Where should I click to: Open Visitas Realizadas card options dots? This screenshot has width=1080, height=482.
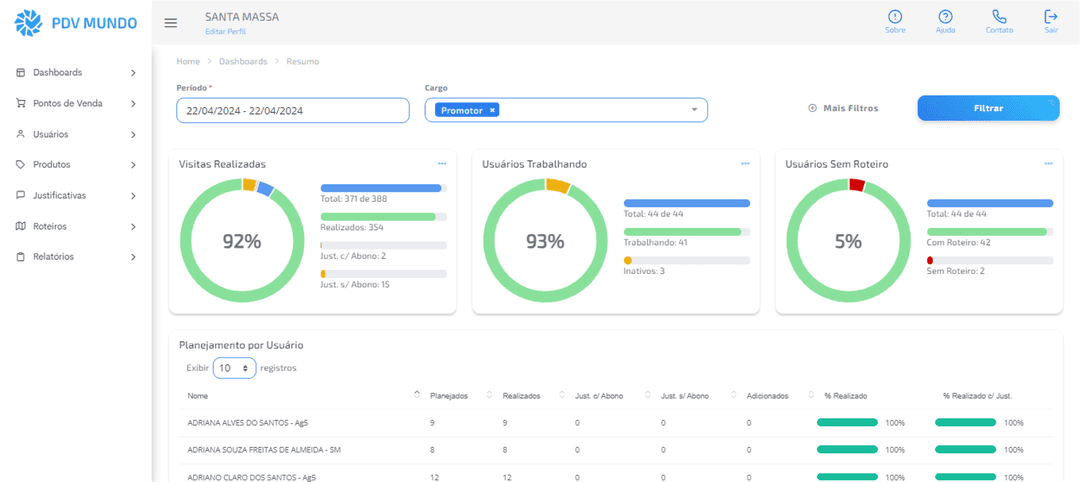[442, 164]
